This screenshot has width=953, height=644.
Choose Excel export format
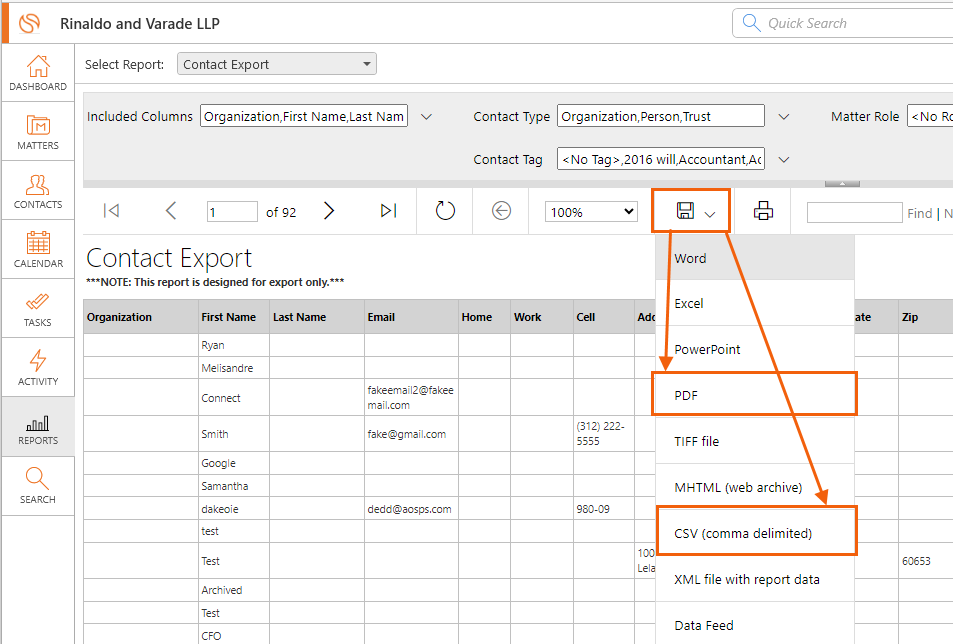(x=755, y=303)
